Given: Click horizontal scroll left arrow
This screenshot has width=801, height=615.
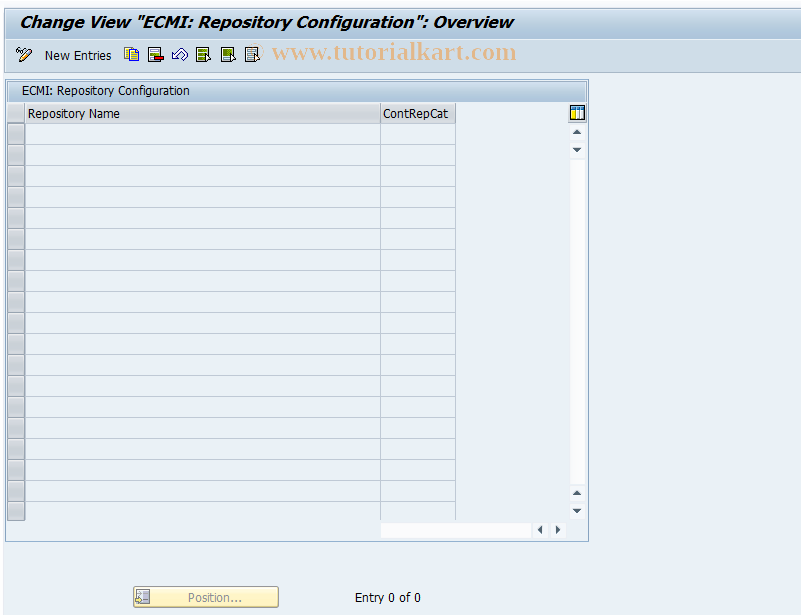Looking at the screenshot, I should pyautogui.click(x=540, y=530).
